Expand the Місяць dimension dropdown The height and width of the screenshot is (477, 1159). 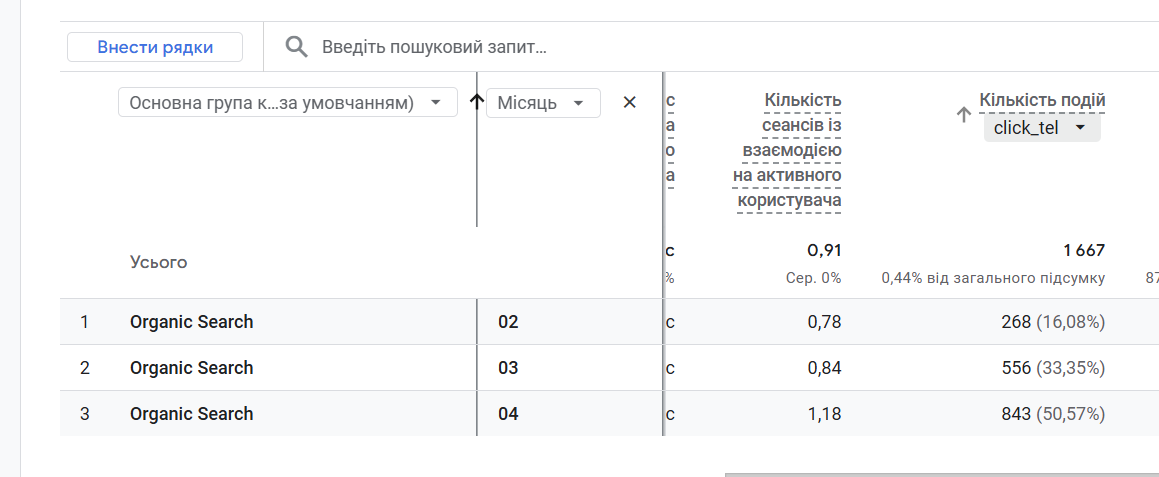(x=543, y=103)
